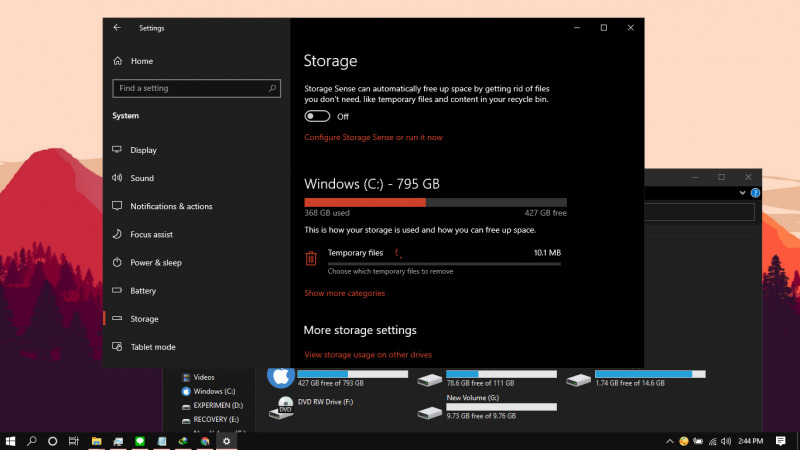Select RECOVERY (E:) in File Explorer tree

pyautogui.click(x=210, y=419)
